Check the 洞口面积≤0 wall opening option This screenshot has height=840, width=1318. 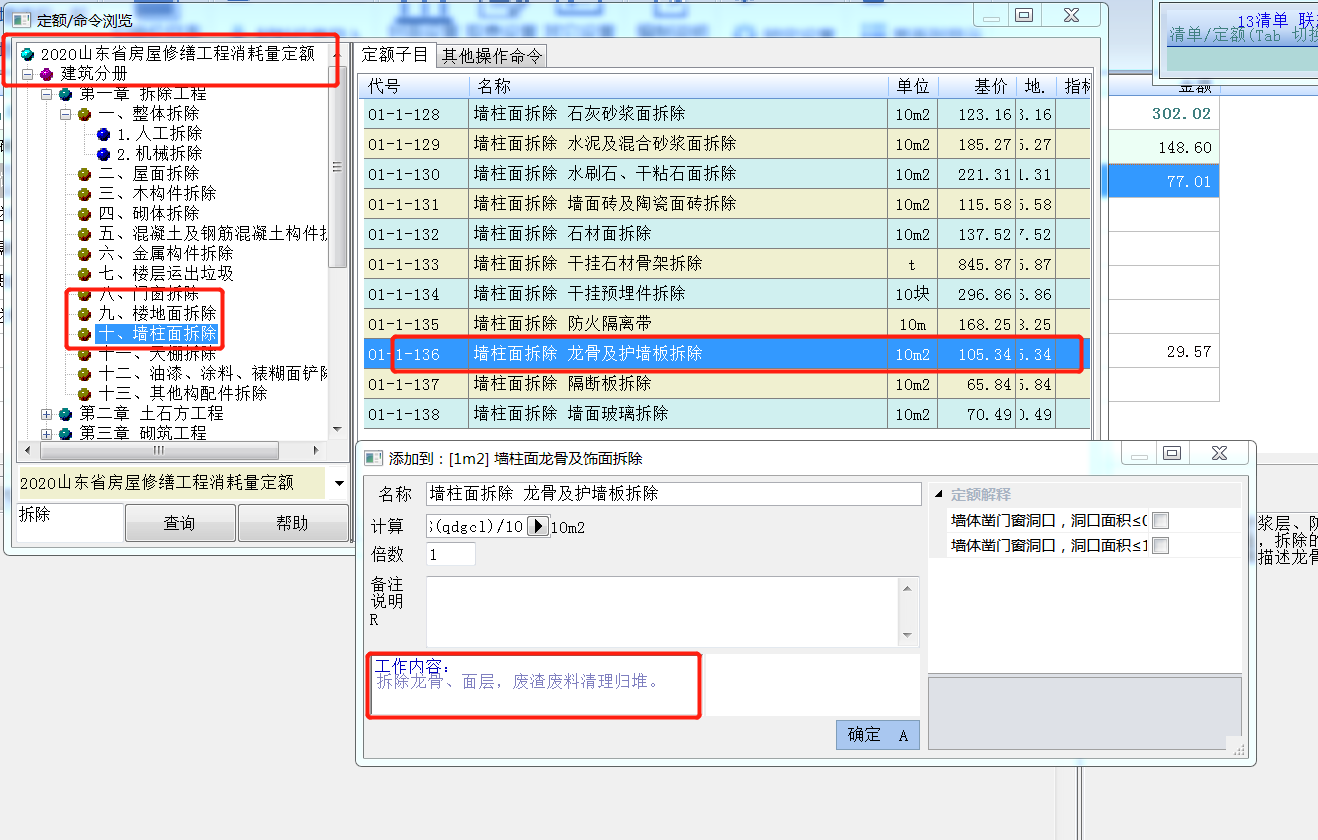point(1160,520)
